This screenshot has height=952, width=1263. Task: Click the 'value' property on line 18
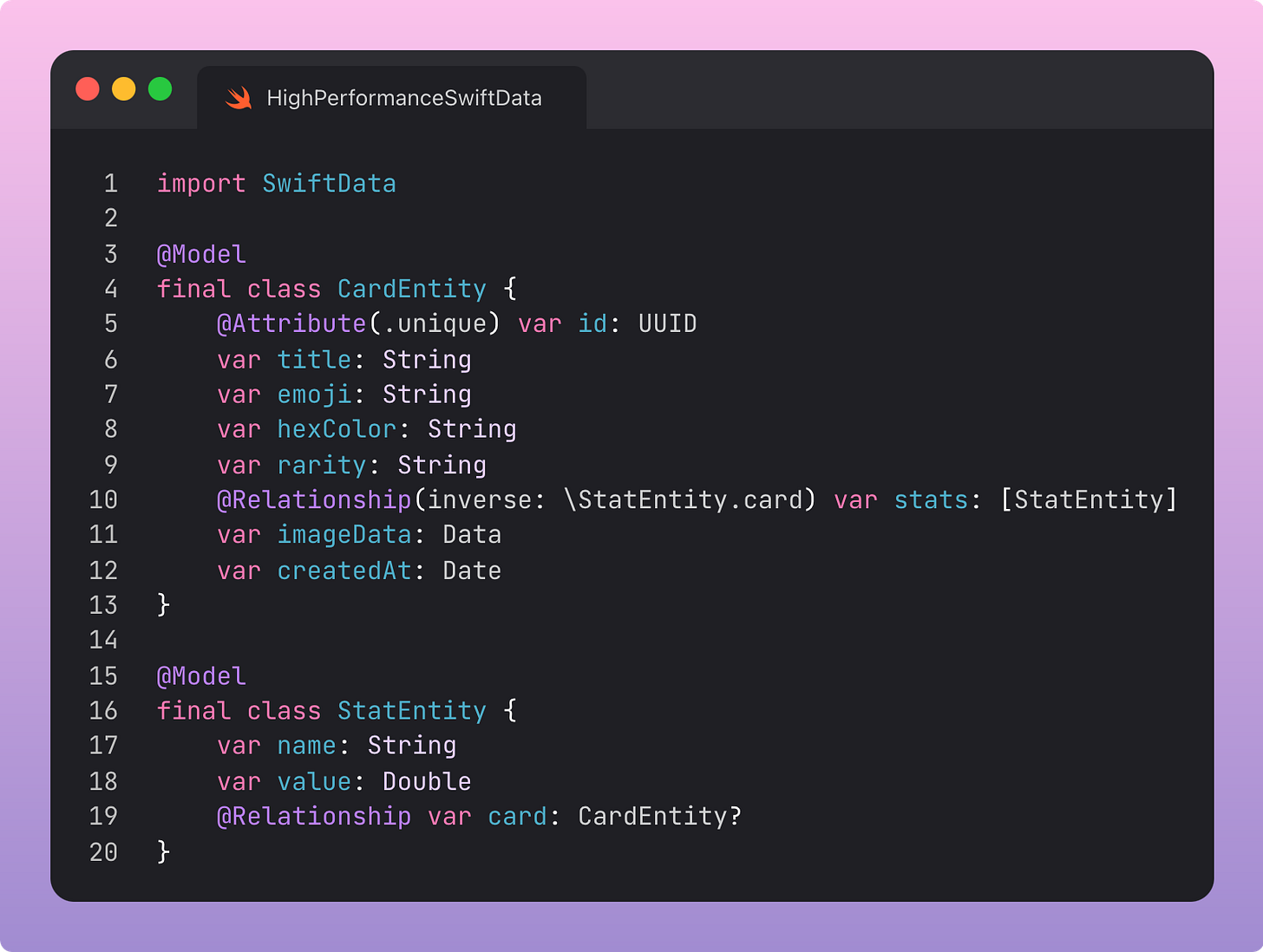pyautogui.click(x=314, y=781)
